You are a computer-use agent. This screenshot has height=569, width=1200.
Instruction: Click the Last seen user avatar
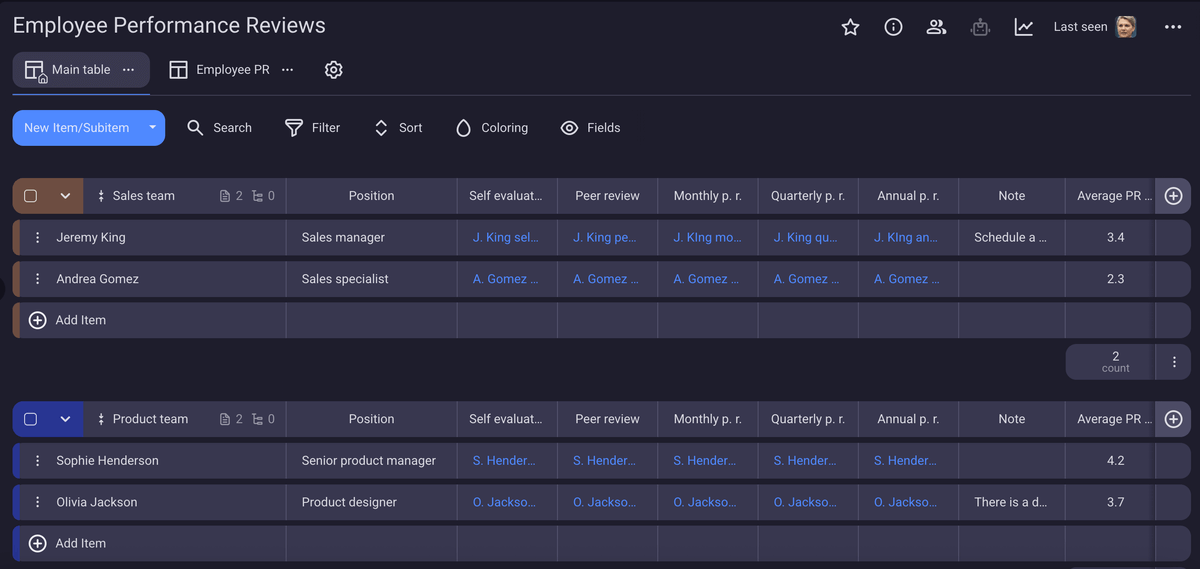[x=1126, y=27]
